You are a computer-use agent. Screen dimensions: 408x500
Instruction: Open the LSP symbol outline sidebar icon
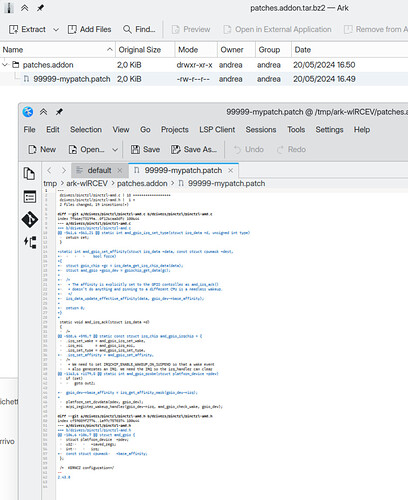(30, 242)
